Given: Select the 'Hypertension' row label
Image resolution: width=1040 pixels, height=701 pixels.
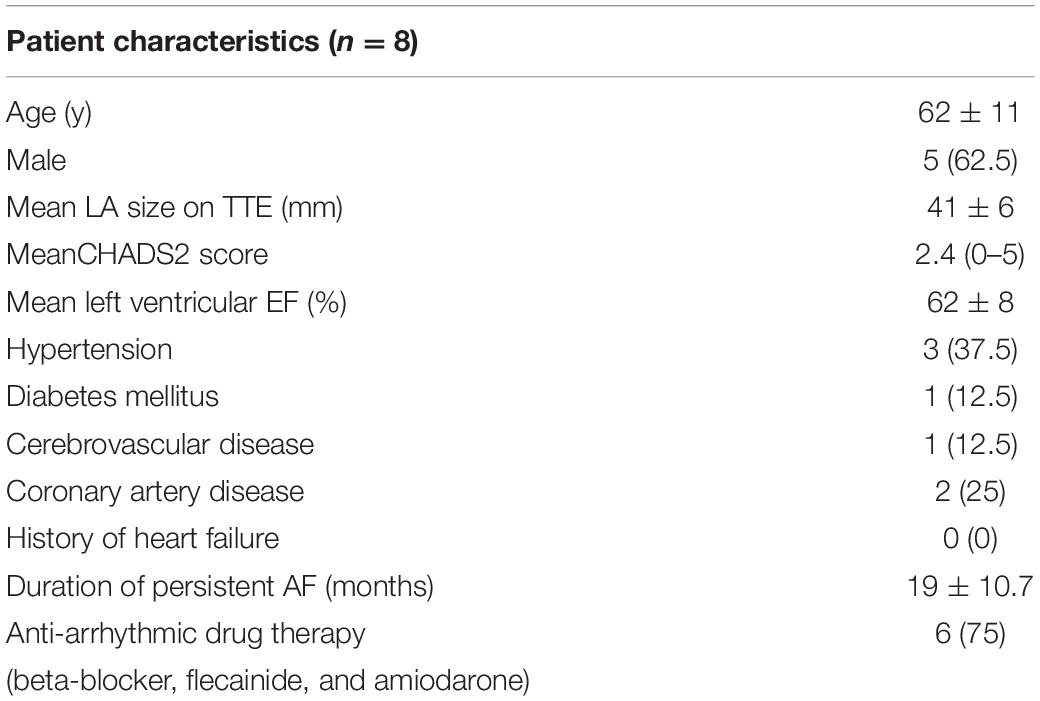Looking at the screenshot, I should 90,350.
